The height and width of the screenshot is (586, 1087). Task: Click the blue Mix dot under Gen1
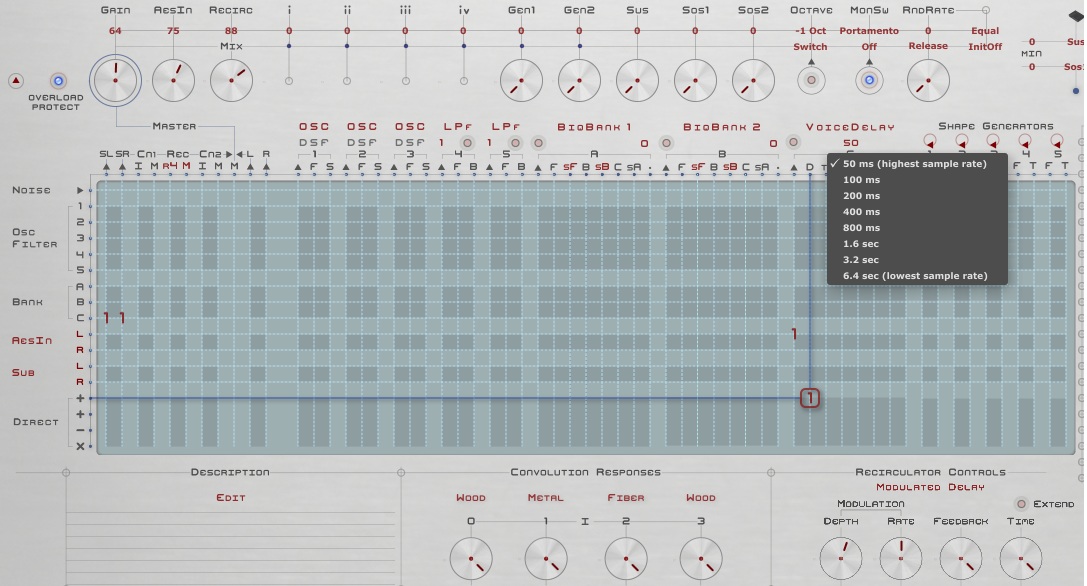(521, 46)
